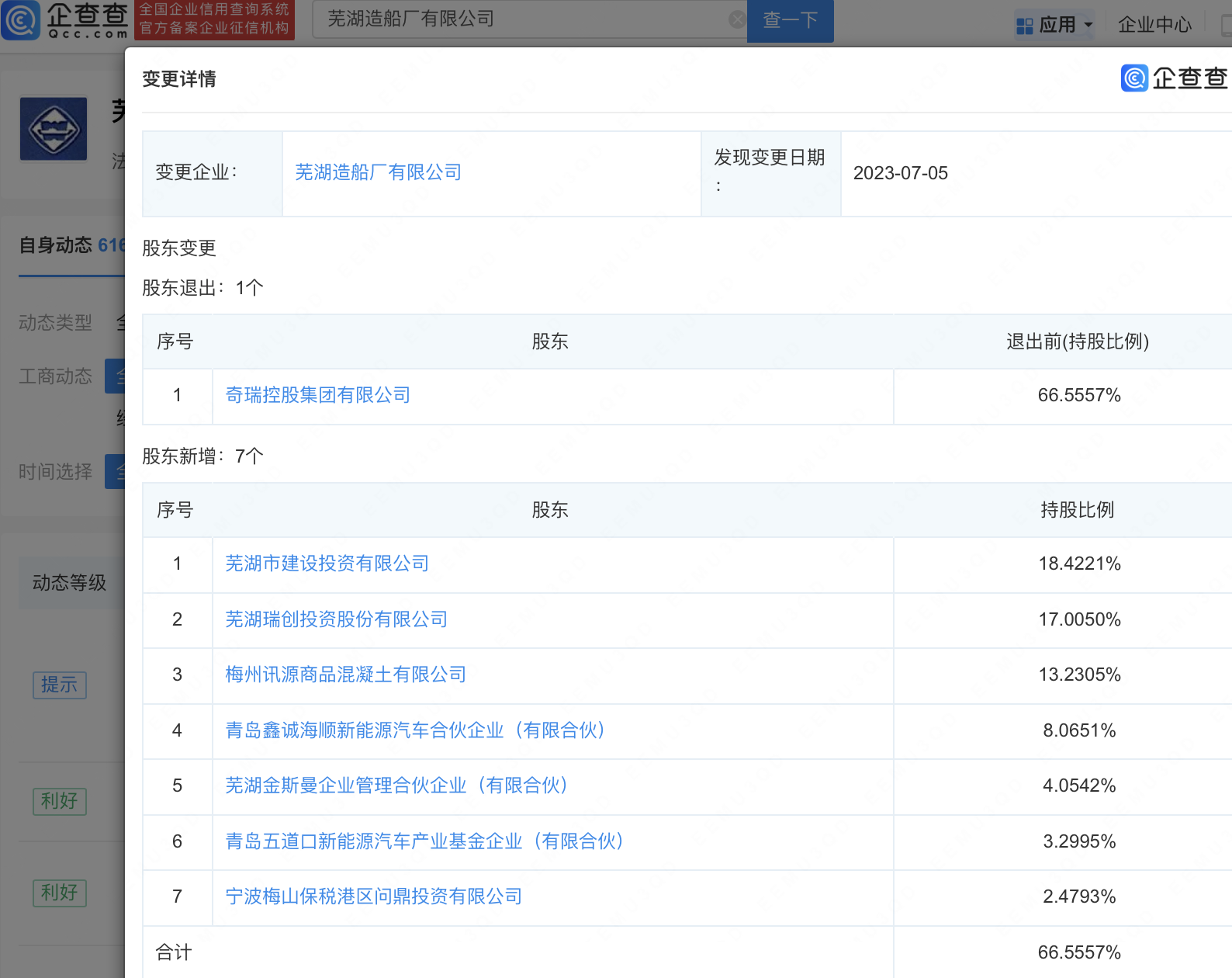Click the 变更详情 dialog title
Viewport: 1232px width, 978px height.
point(179,79)
